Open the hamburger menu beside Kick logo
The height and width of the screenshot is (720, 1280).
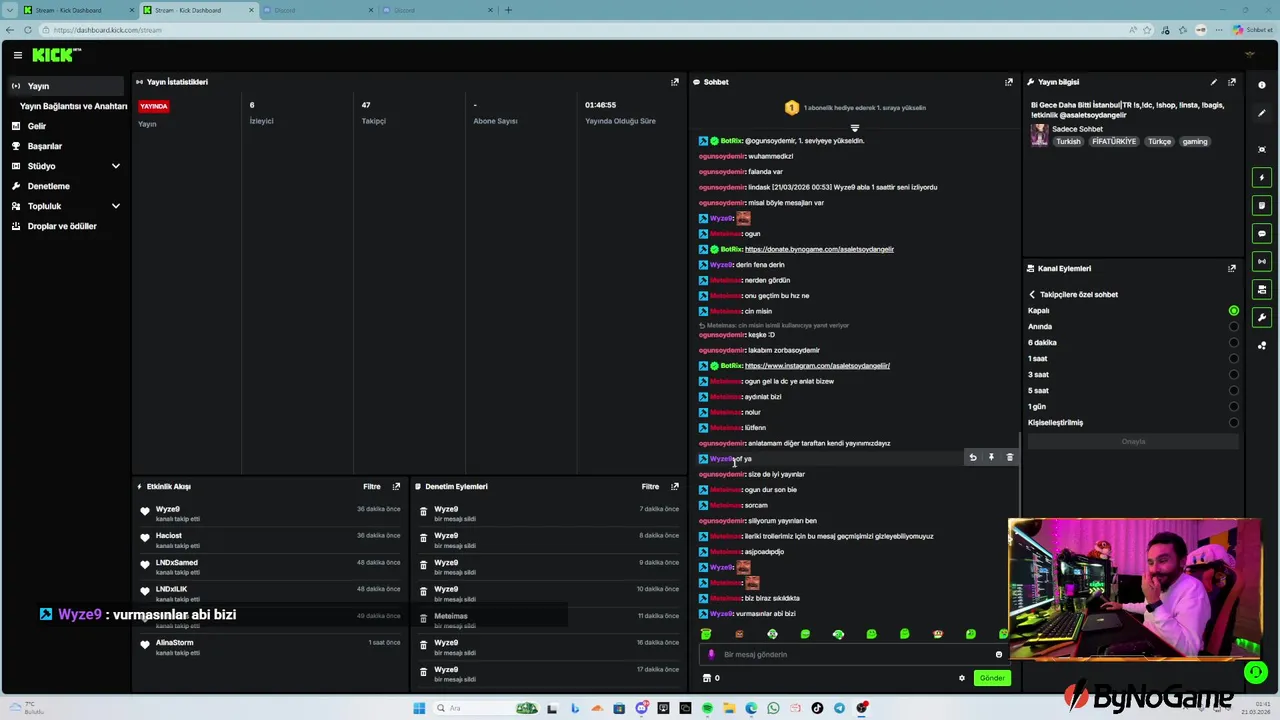coord(17,55)
